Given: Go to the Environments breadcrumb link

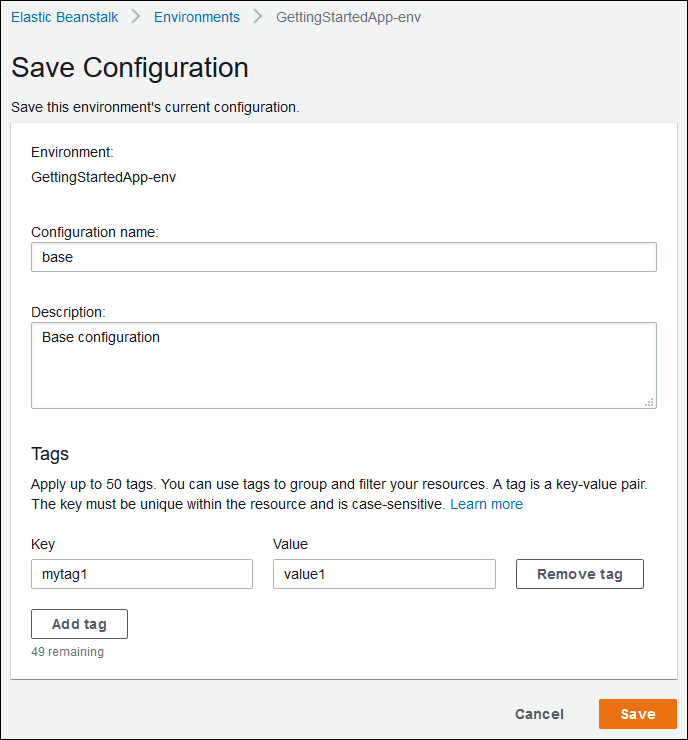Looking at the screenshot, I should [x=196, y=17].
